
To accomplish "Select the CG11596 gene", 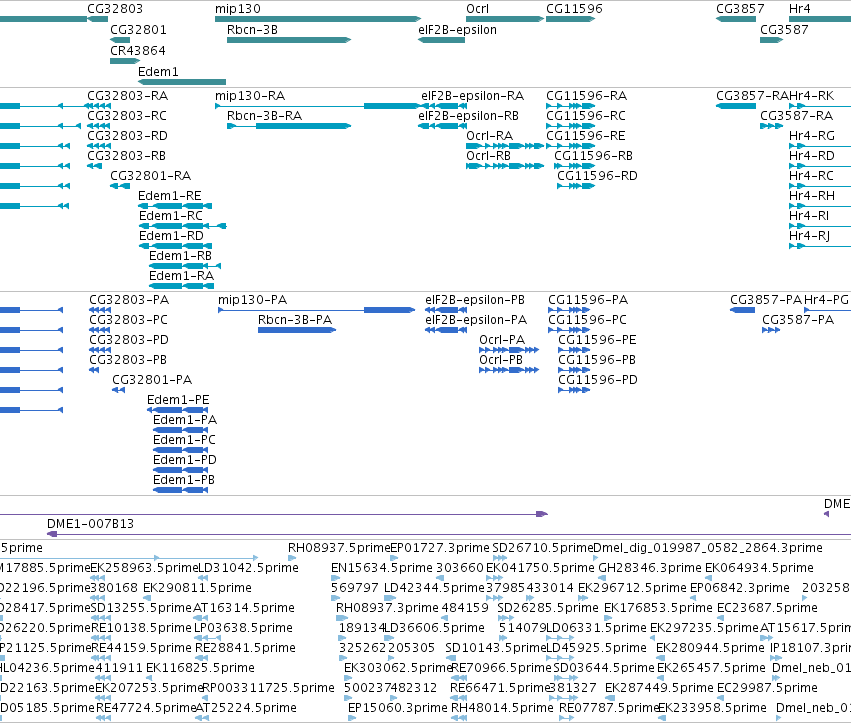I will pyautogui.click(x=570, y=19).
